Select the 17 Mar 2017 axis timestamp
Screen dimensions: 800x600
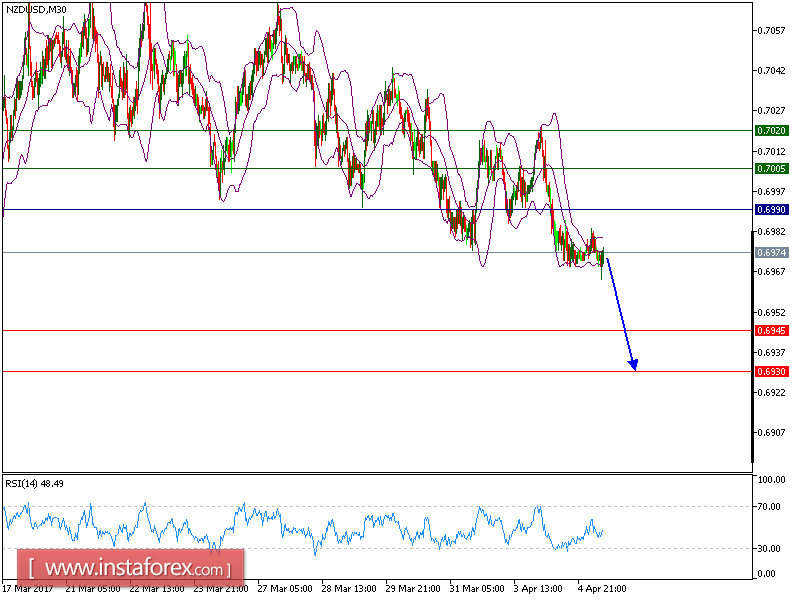(x=25, y=588)
